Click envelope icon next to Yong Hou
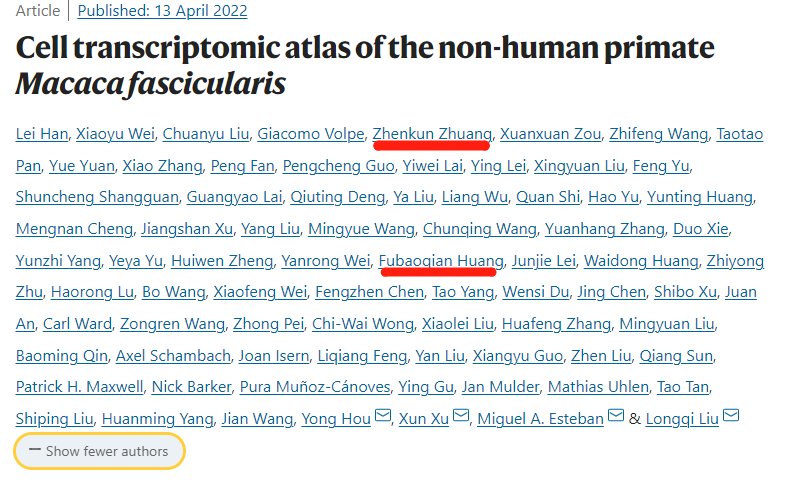The width and height of the screenshot is (795, 485). pos(383,416)
